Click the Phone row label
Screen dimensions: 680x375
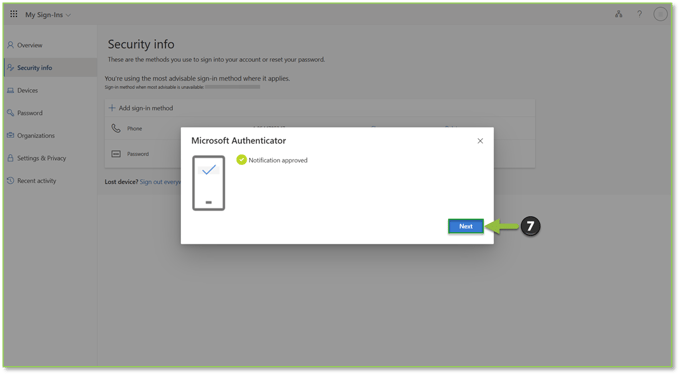tap(134, 128)
